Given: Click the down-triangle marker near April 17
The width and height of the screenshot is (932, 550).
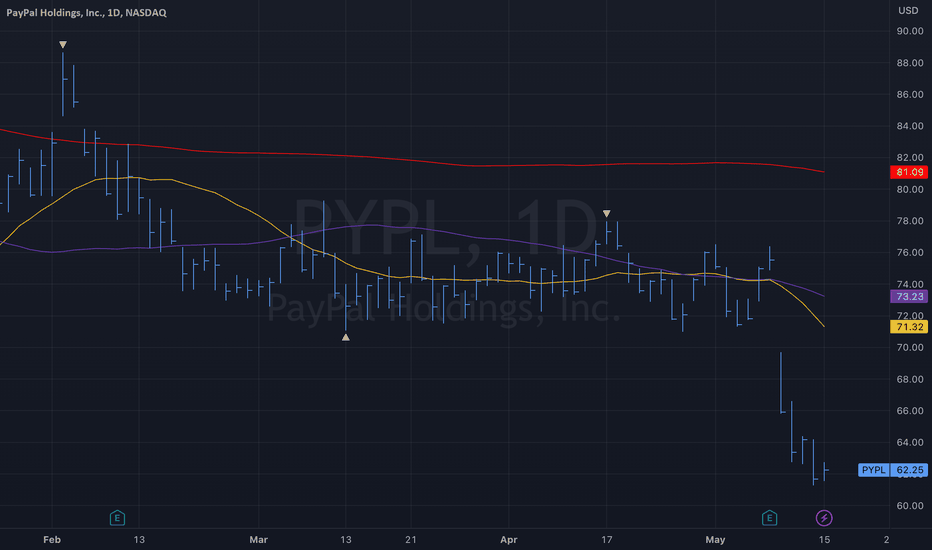Looking at the screenshot, I should coord(606,213).
